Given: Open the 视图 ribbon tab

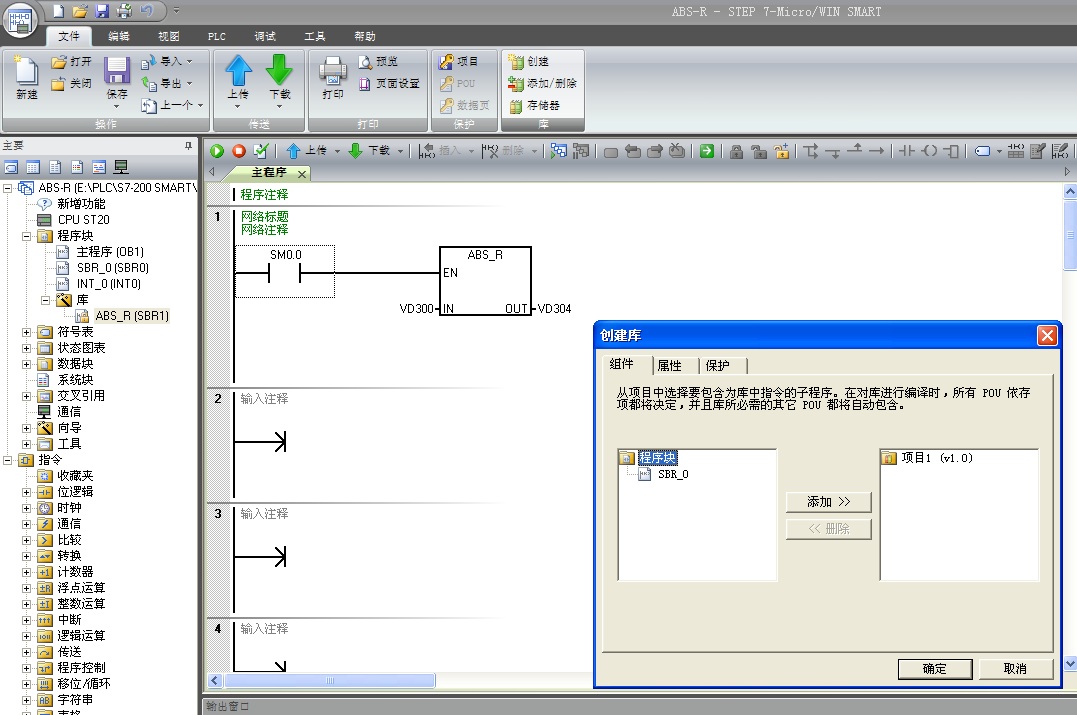Looking at the screenshot, I should [168, 36].
